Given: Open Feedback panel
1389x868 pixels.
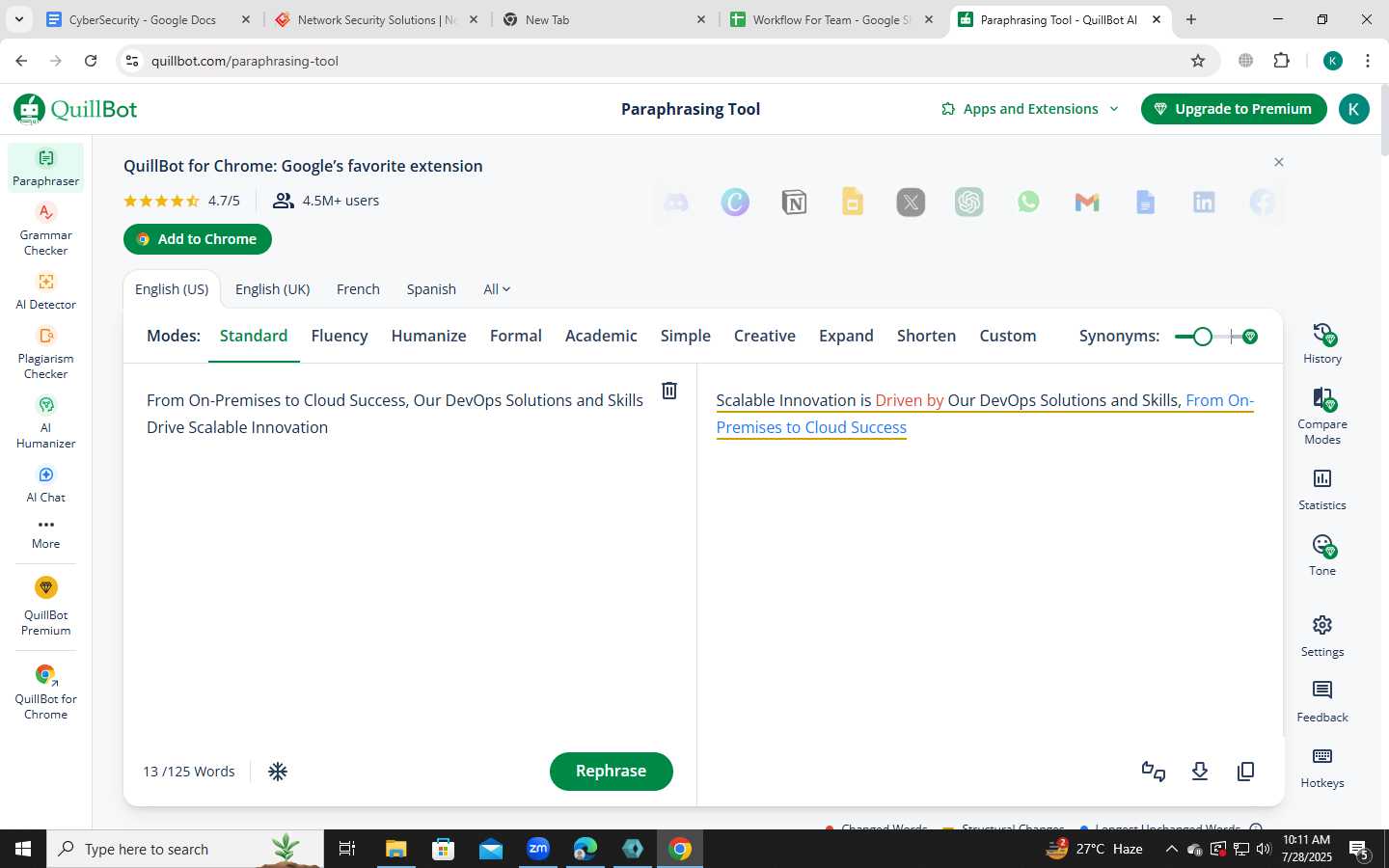Looking at the screenshot, I should click(1322, 702).
